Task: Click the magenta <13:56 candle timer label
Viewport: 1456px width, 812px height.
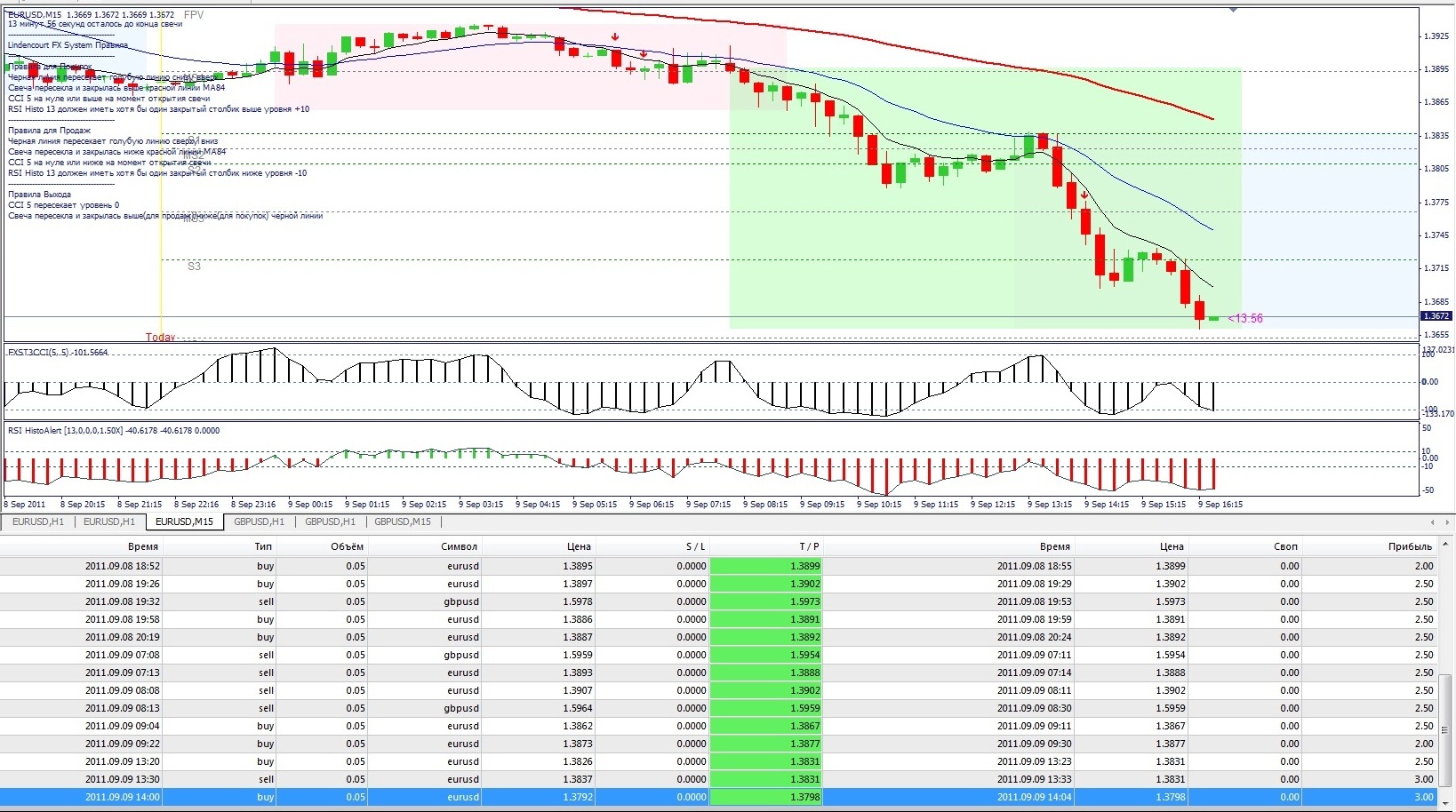Action: (1245, 318)
